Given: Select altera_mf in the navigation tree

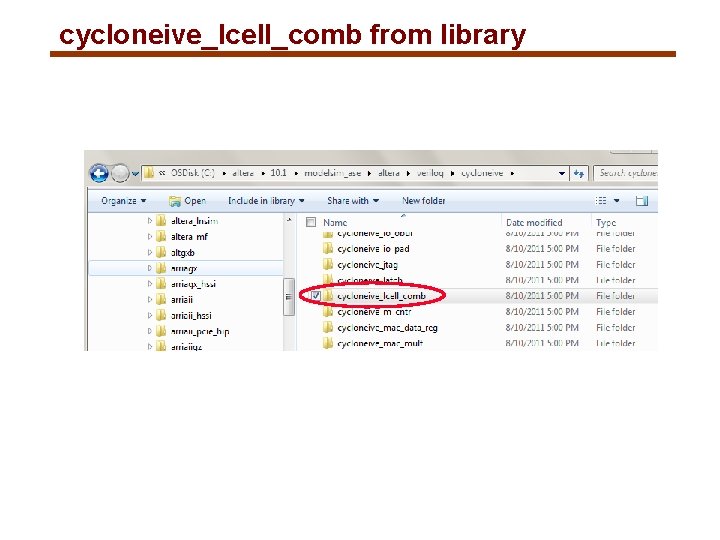Looking at the screenshot, I should pos(189,236).
